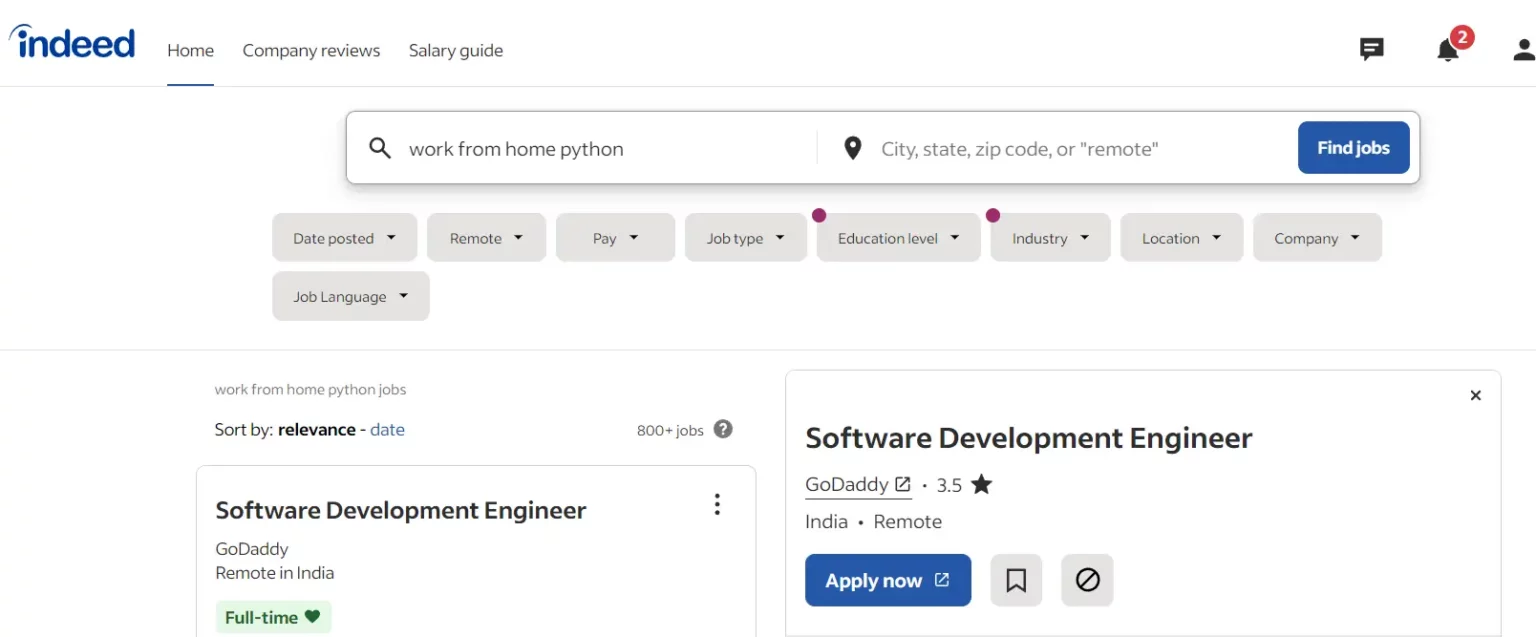The width and height of the screenshot is (1536, 637).
Task: Expand the Date posted filter
Action: click(x=344, y=238)
